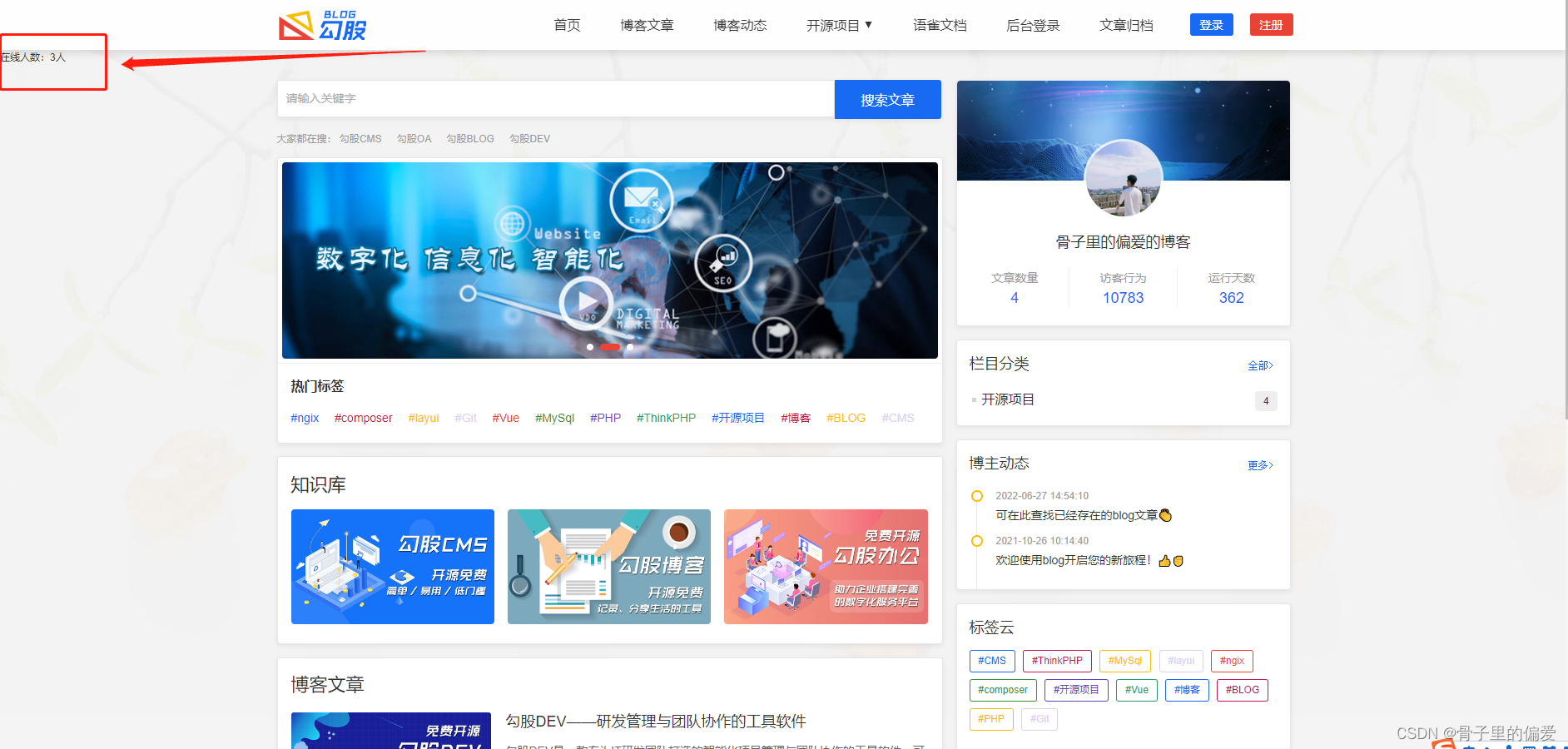Click the #CMS hot tag

[x=898, y=418]
